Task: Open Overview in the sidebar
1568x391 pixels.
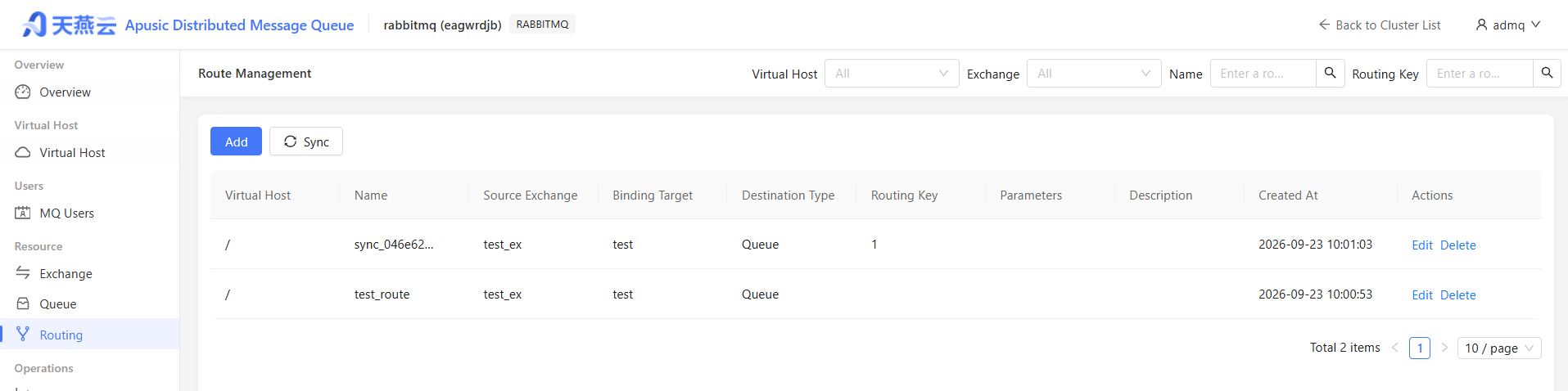Action: (x=90, y=92)
